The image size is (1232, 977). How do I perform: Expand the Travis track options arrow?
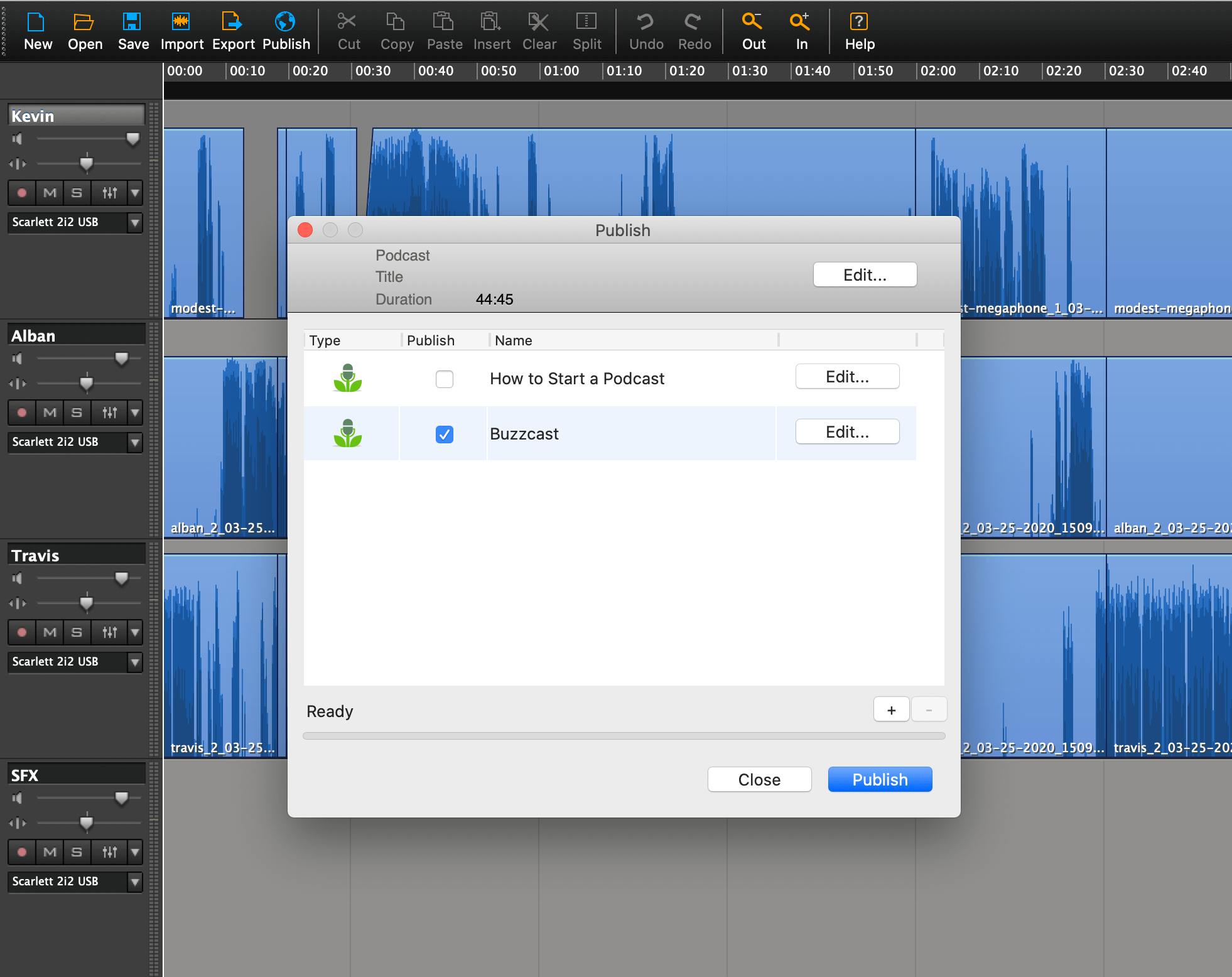(x=135, y=632)
